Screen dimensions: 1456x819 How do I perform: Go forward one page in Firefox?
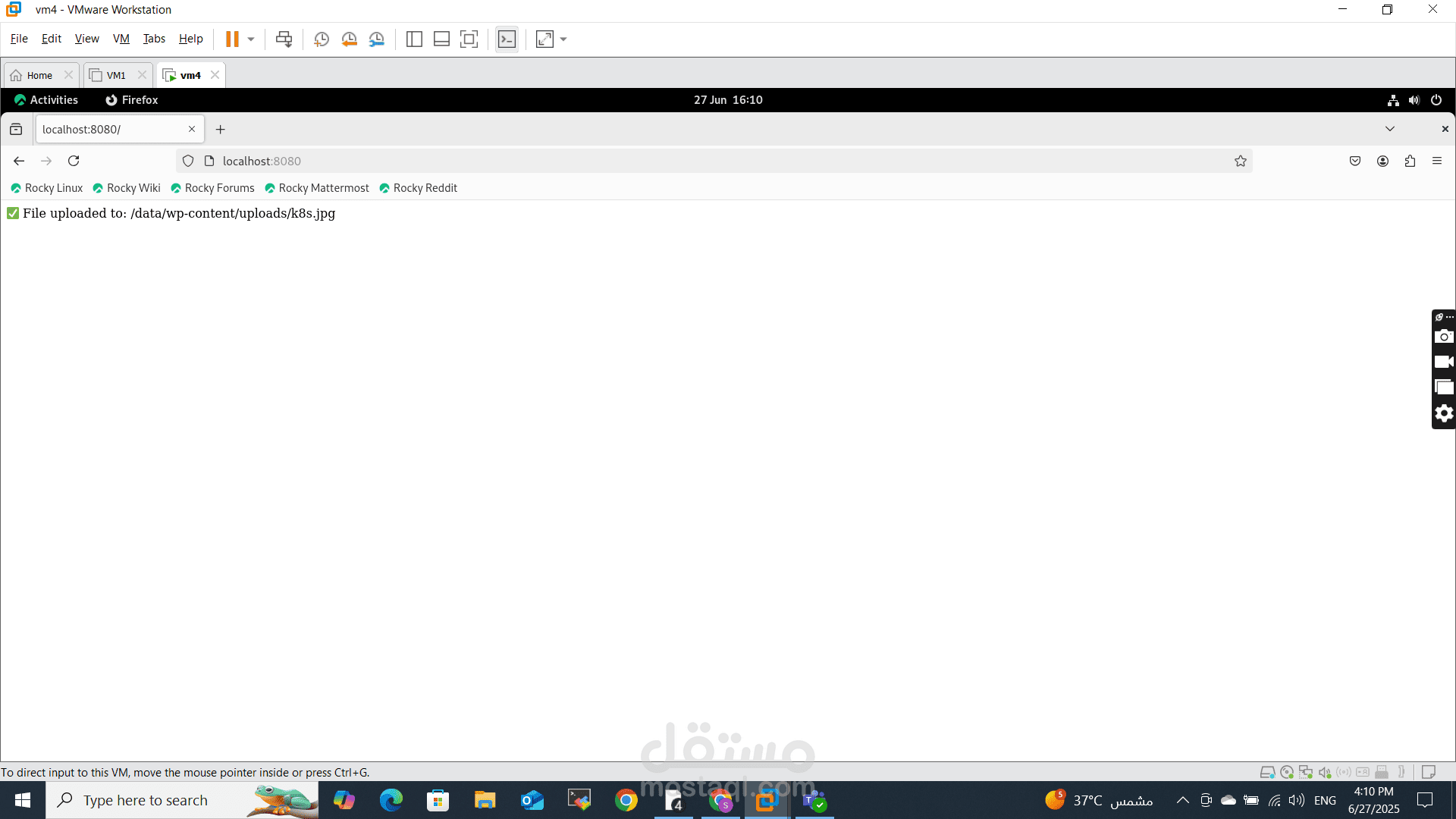pyautogui.click(x=46, y=161)
